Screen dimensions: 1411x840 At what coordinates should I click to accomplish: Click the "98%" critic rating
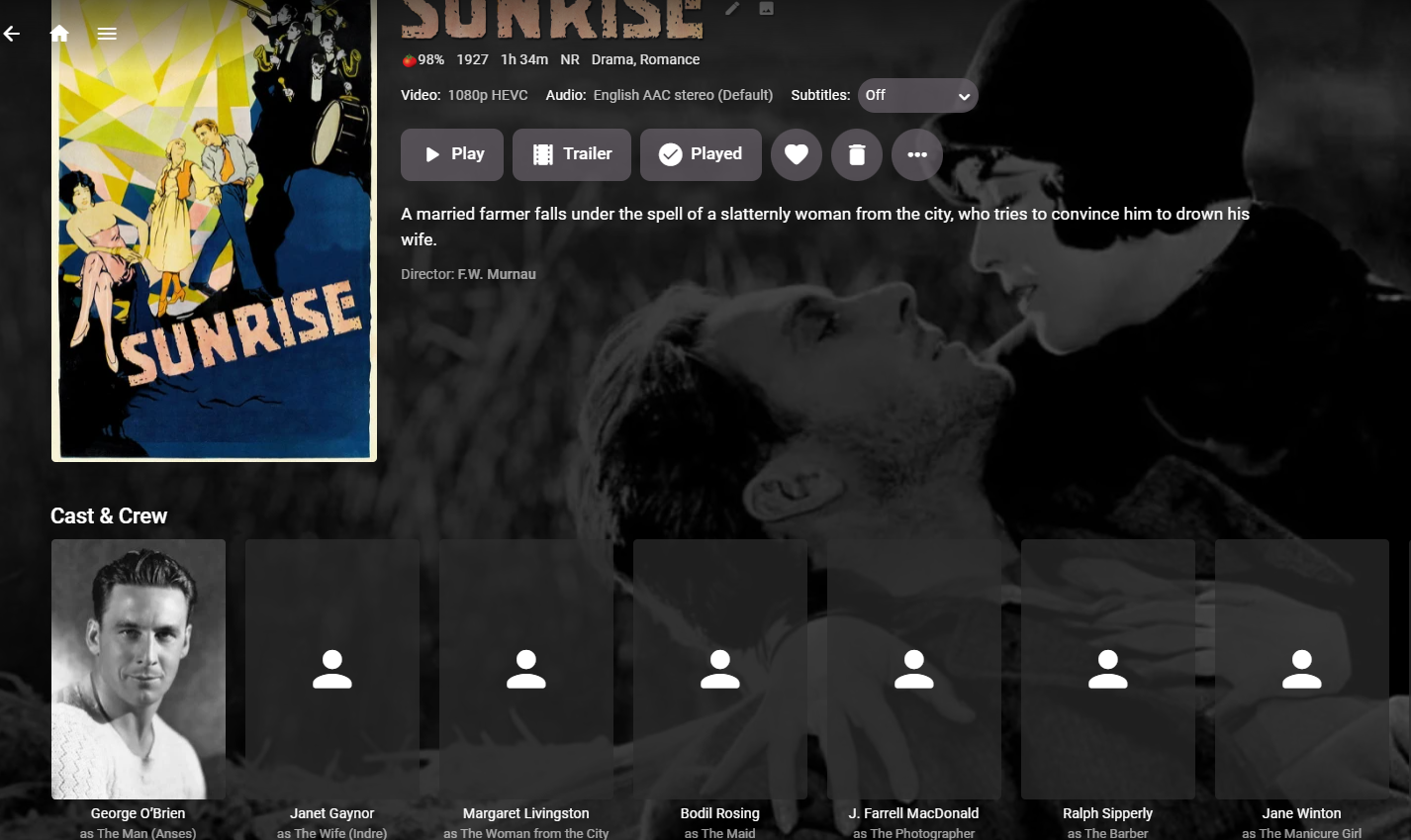click(430, 59)
